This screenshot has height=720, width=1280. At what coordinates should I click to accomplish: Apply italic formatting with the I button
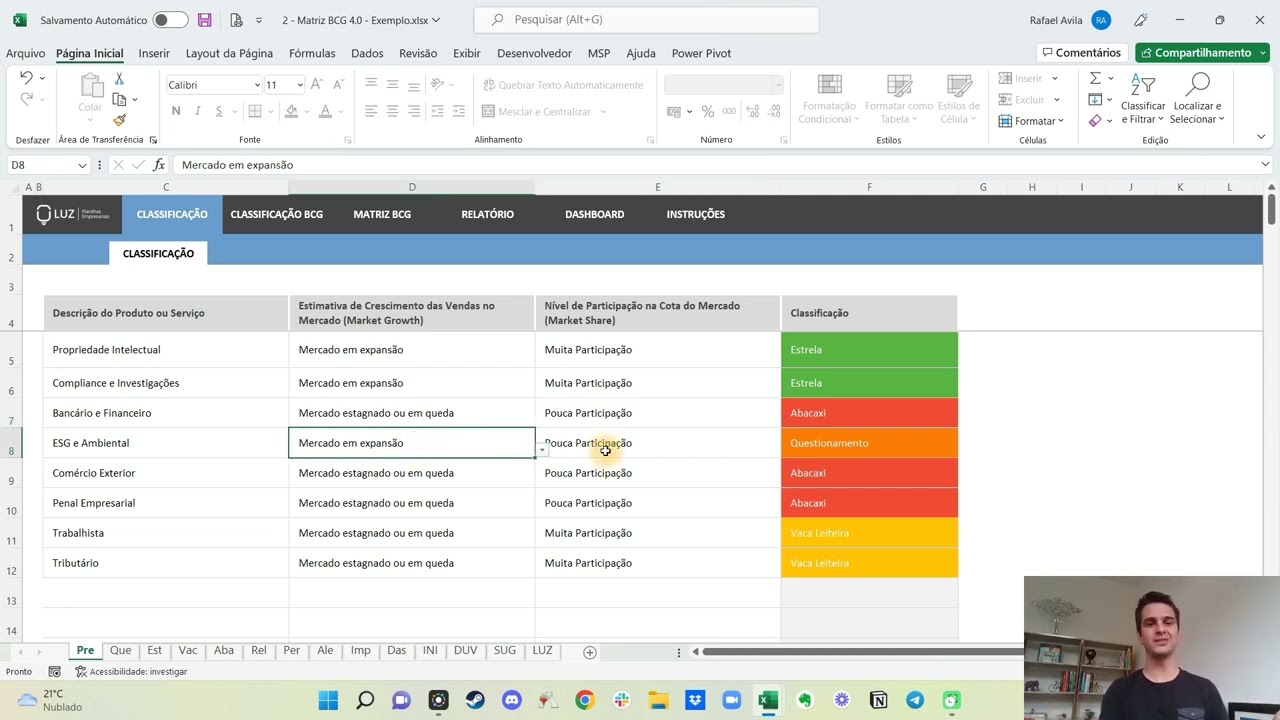click(x=197, y=111)
